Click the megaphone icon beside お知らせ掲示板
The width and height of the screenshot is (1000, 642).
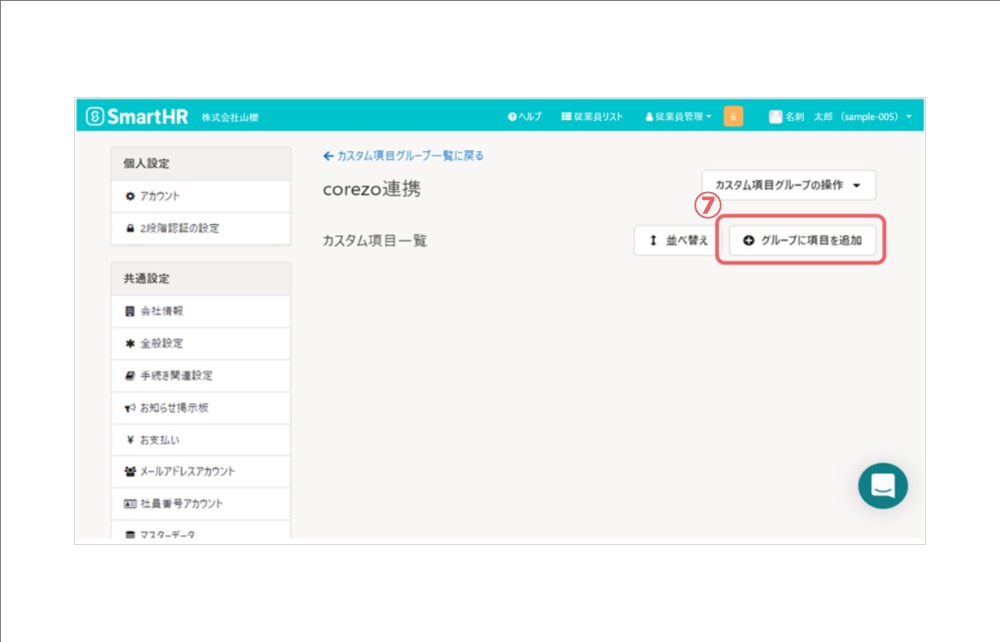pyautogui.click(x=130, y=408)
